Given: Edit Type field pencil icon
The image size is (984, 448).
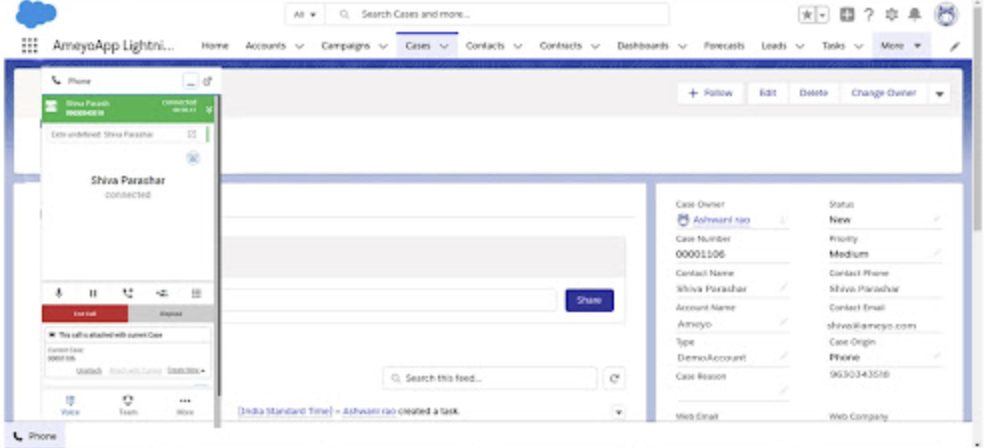Looking at the screenshot, I should [784, 356].
